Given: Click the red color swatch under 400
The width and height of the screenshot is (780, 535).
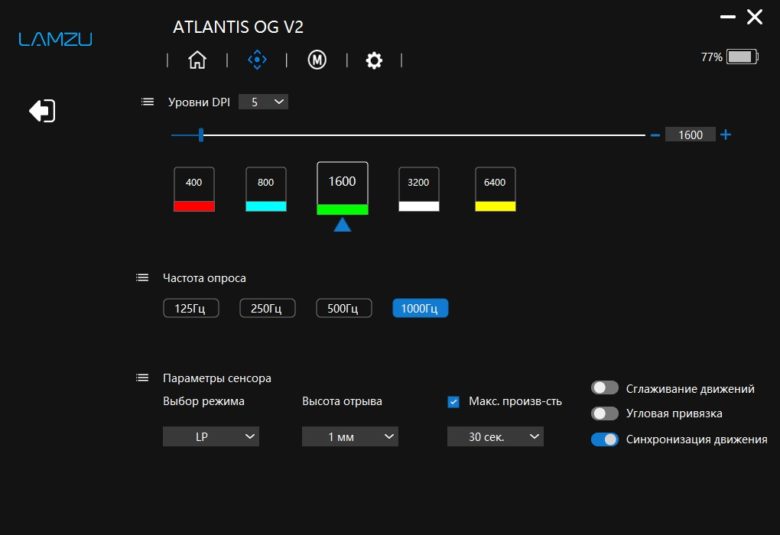Looking at the screenshot, I should (194, 207).
